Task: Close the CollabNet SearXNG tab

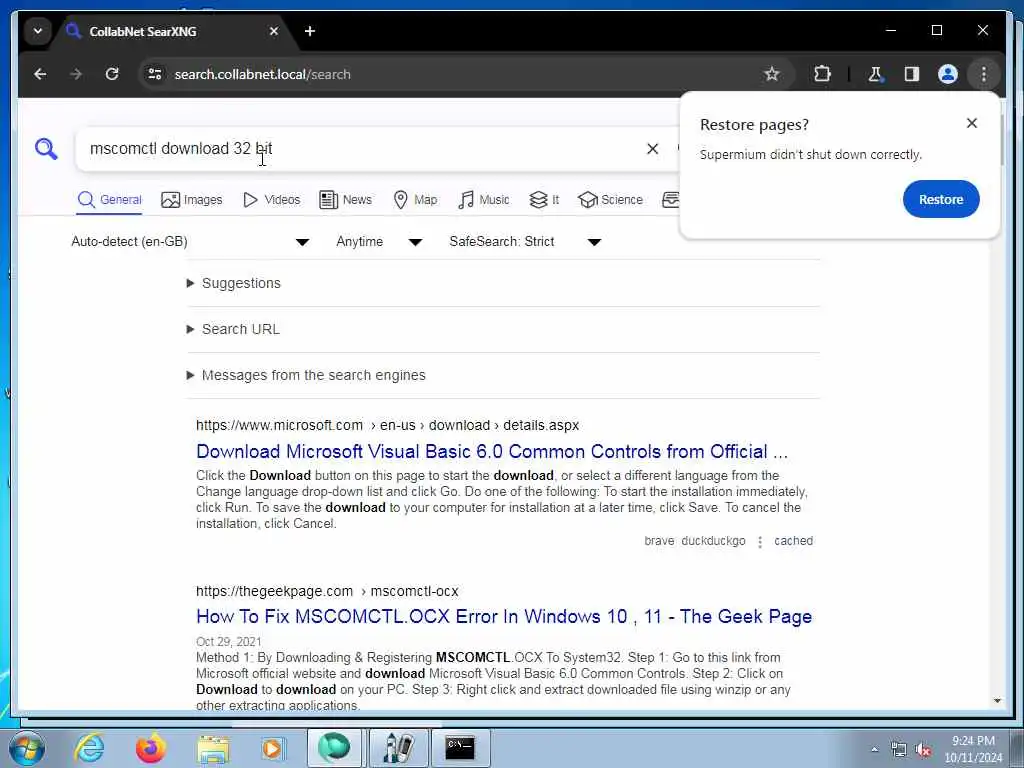Action: (x=274, y=31)
